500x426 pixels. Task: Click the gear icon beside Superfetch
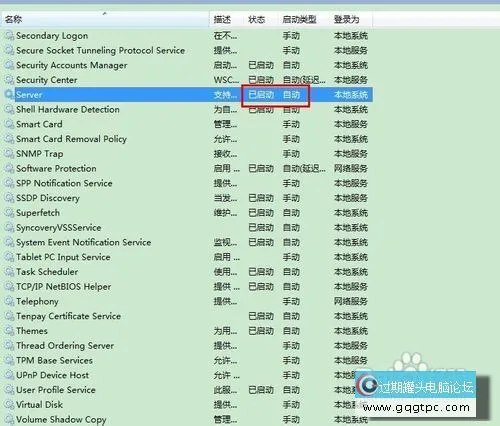tap(9, 213)
